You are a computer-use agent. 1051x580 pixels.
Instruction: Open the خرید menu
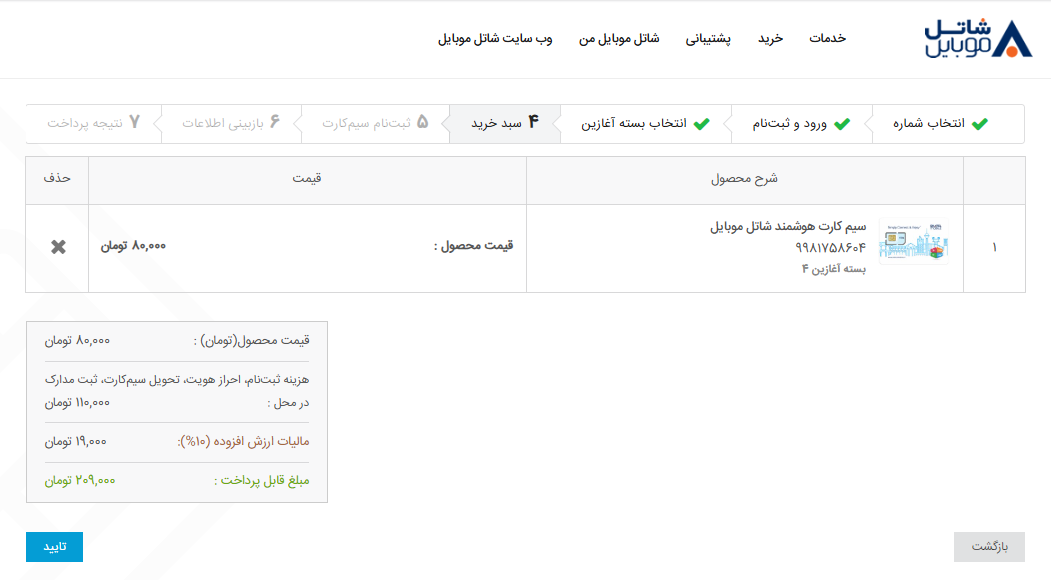(770, 38)
